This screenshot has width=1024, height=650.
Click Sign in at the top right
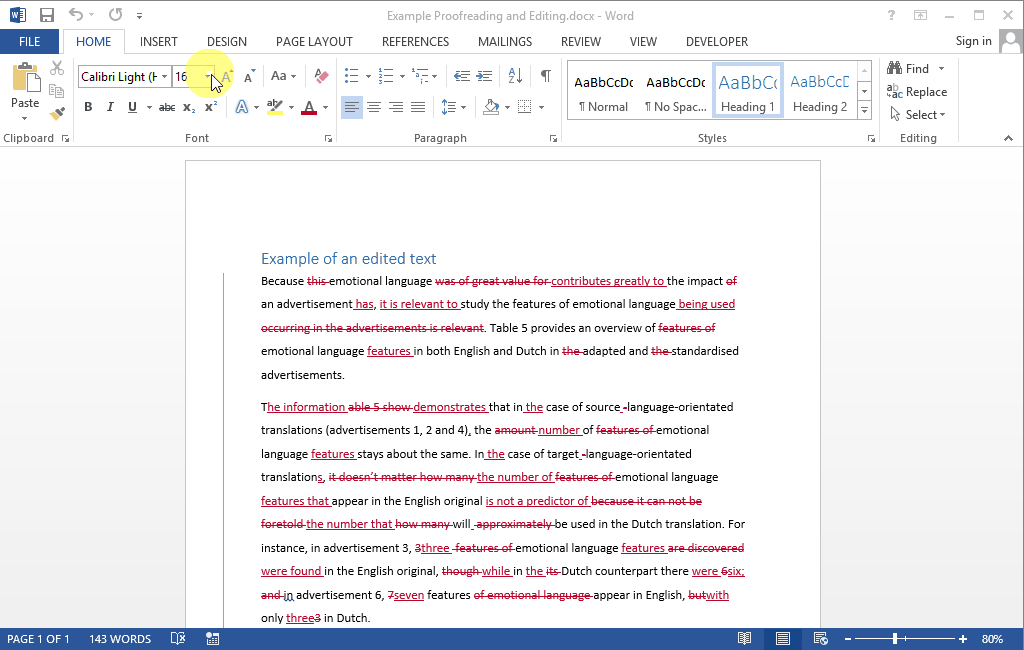click(973, 41)
